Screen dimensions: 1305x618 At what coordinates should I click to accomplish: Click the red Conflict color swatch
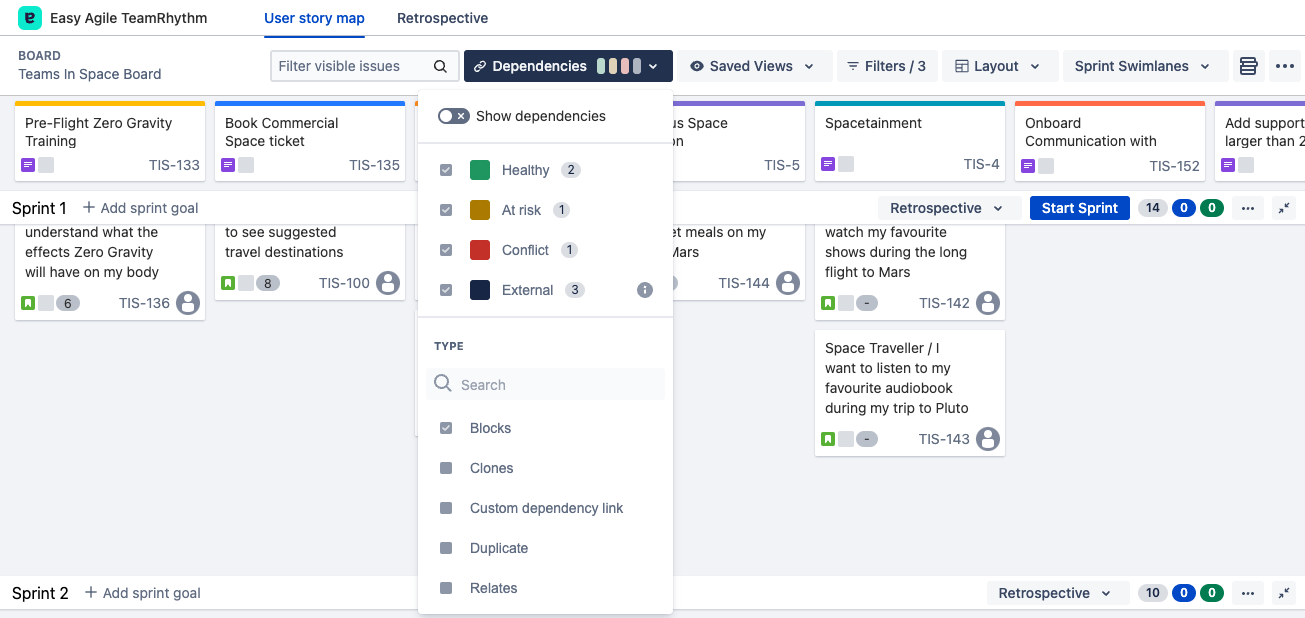tap(480, 250)
